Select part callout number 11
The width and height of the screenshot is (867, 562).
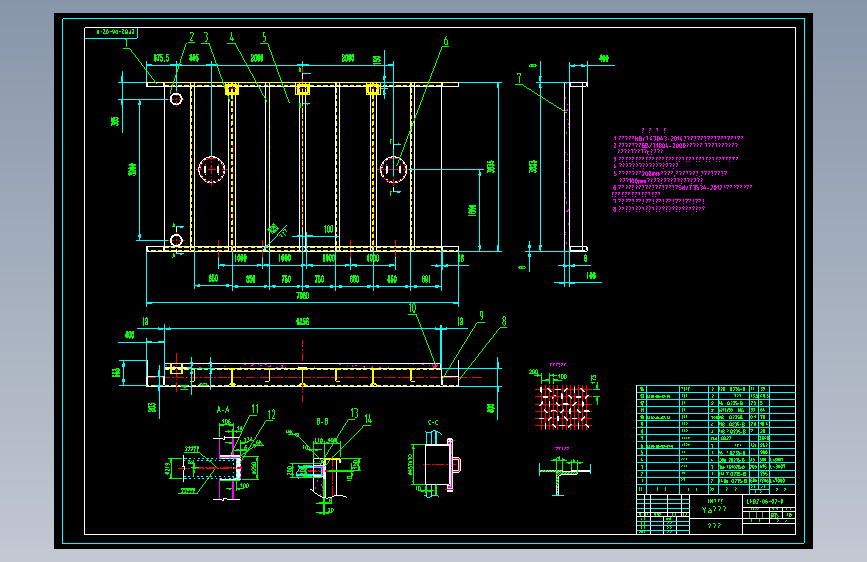pos(255,409)
